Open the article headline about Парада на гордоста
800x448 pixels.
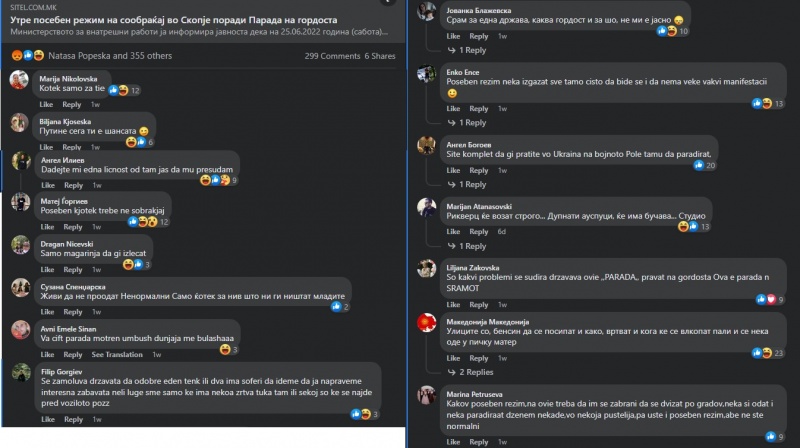click(x=173, y=20)
